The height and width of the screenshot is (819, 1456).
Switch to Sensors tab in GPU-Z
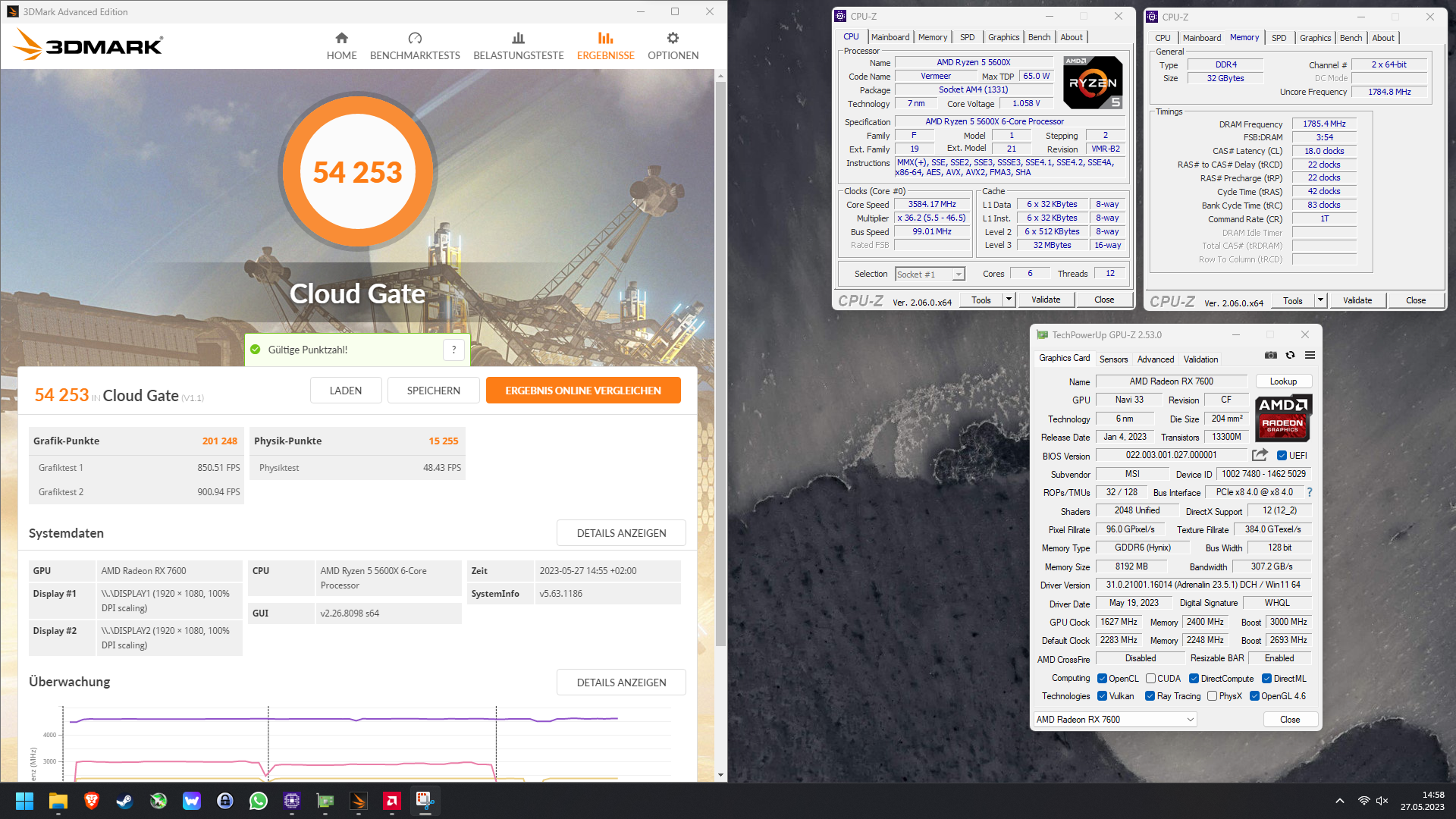tap(1113, 359)
